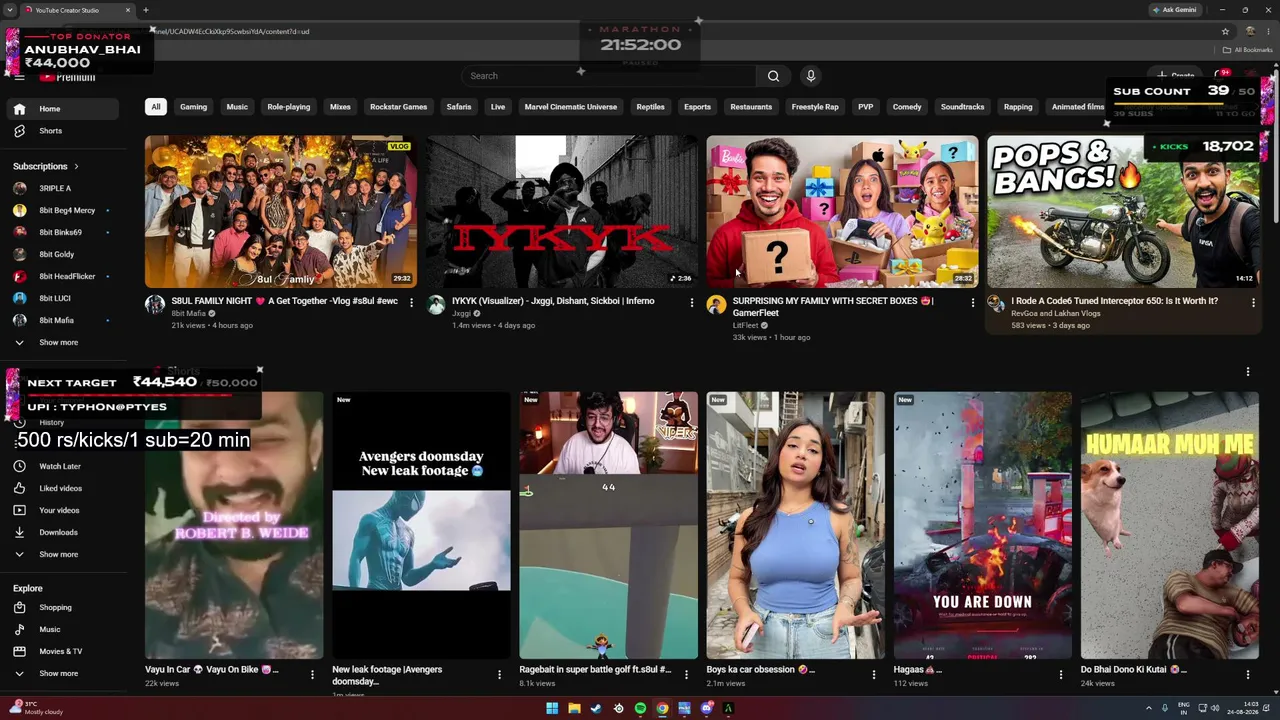Click Ask Gemini button in Chrome
This screenshot has width=1280, height=720.
click(1175, 10)
